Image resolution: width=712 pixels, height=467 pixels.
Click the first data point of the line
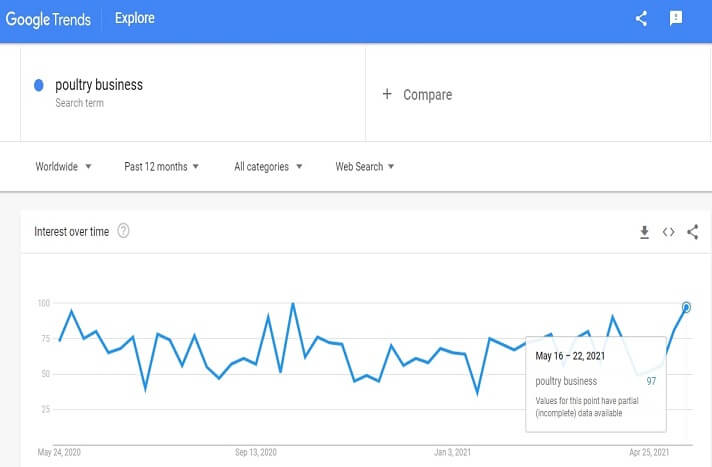(x=60, y=340)
